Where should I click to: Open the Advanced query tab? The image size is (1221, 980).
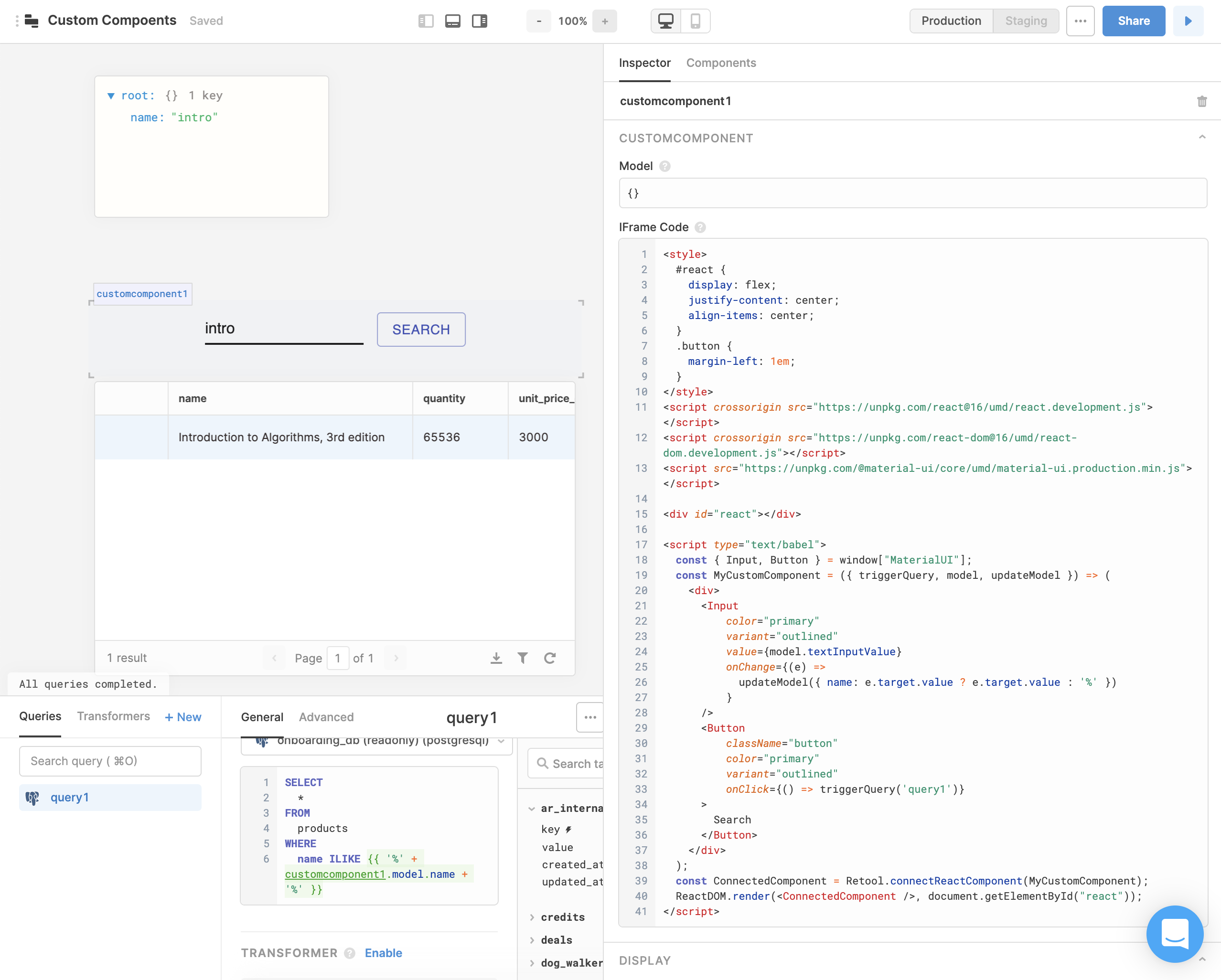point(326,717)
